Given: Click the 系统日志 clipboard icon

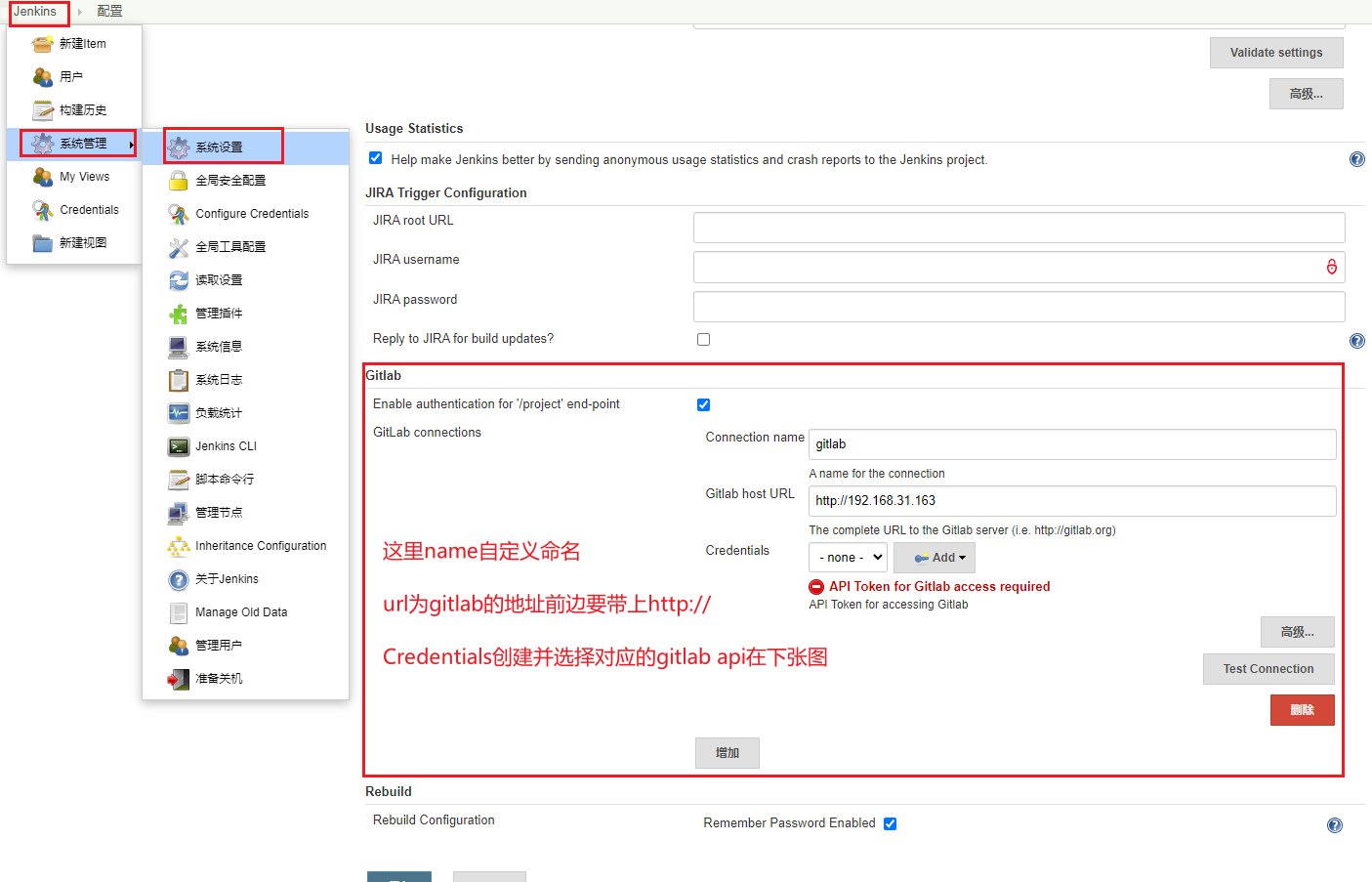Looking at the screenshot, I should pos(178,380).
